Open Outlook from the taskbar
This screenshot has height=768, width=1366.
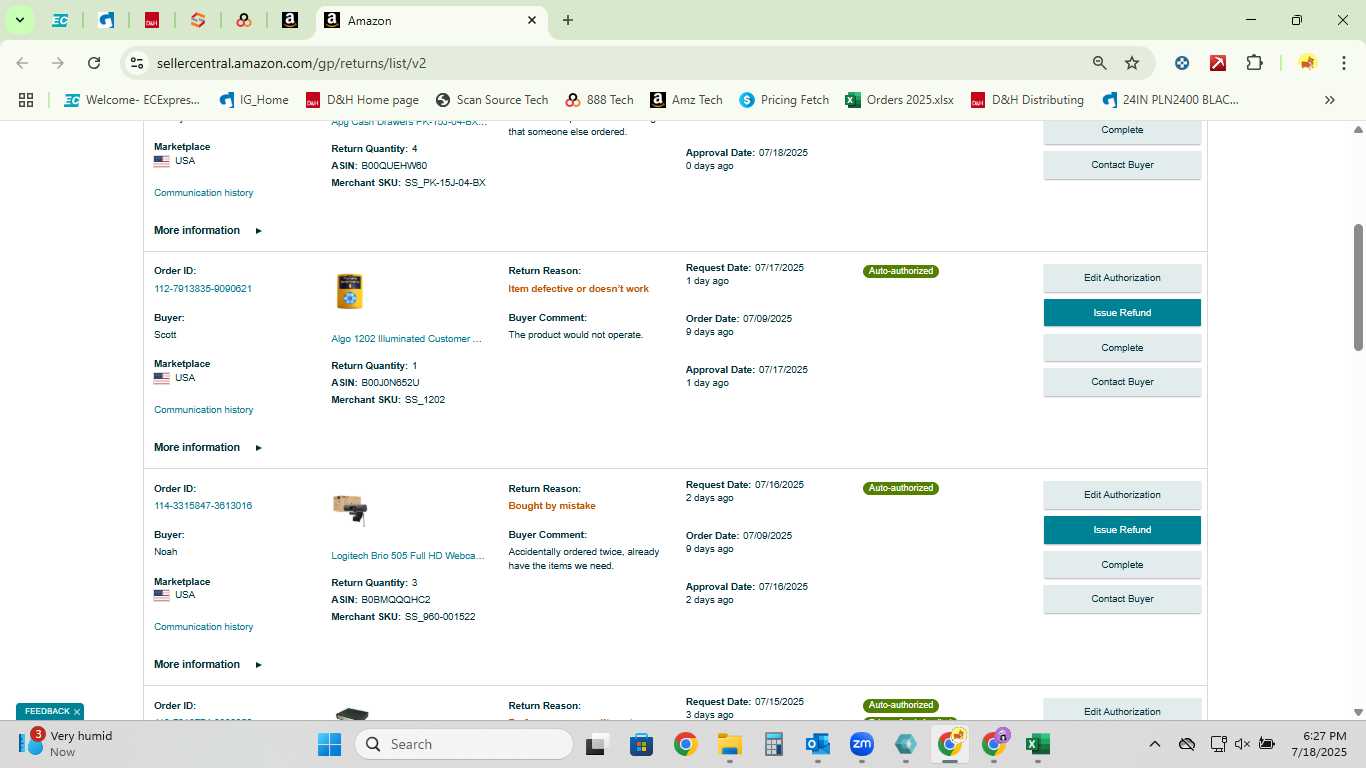[817, 744]
